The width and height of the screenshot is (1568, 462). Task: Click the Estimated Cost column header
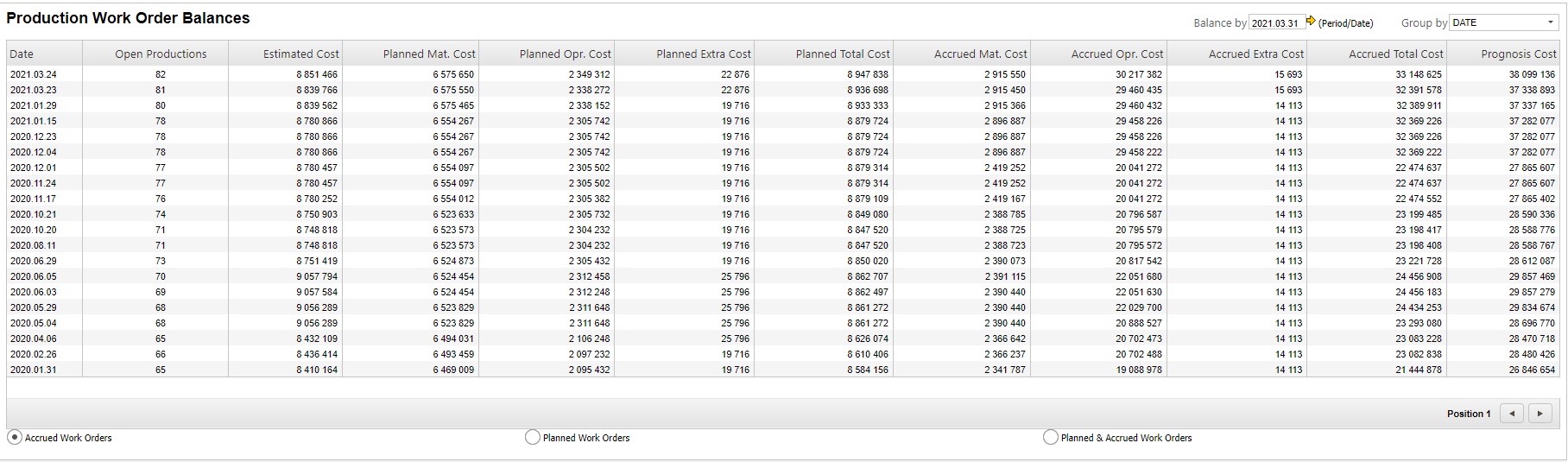[x=300, y=54]
